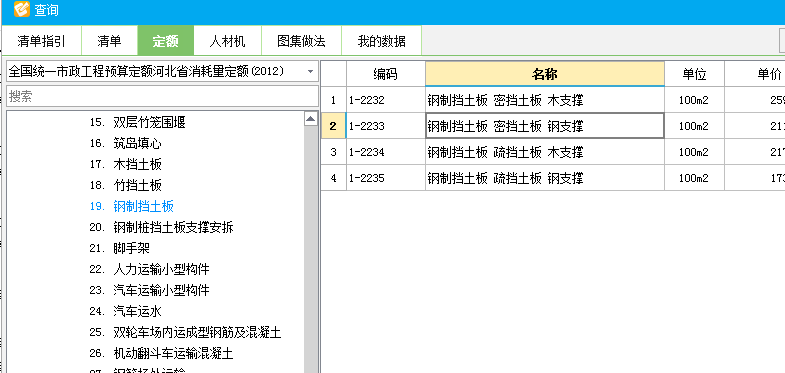Click the tree vertical scrollbar track
This screenshot has width=785, height=373.
(x=311, y=249)
